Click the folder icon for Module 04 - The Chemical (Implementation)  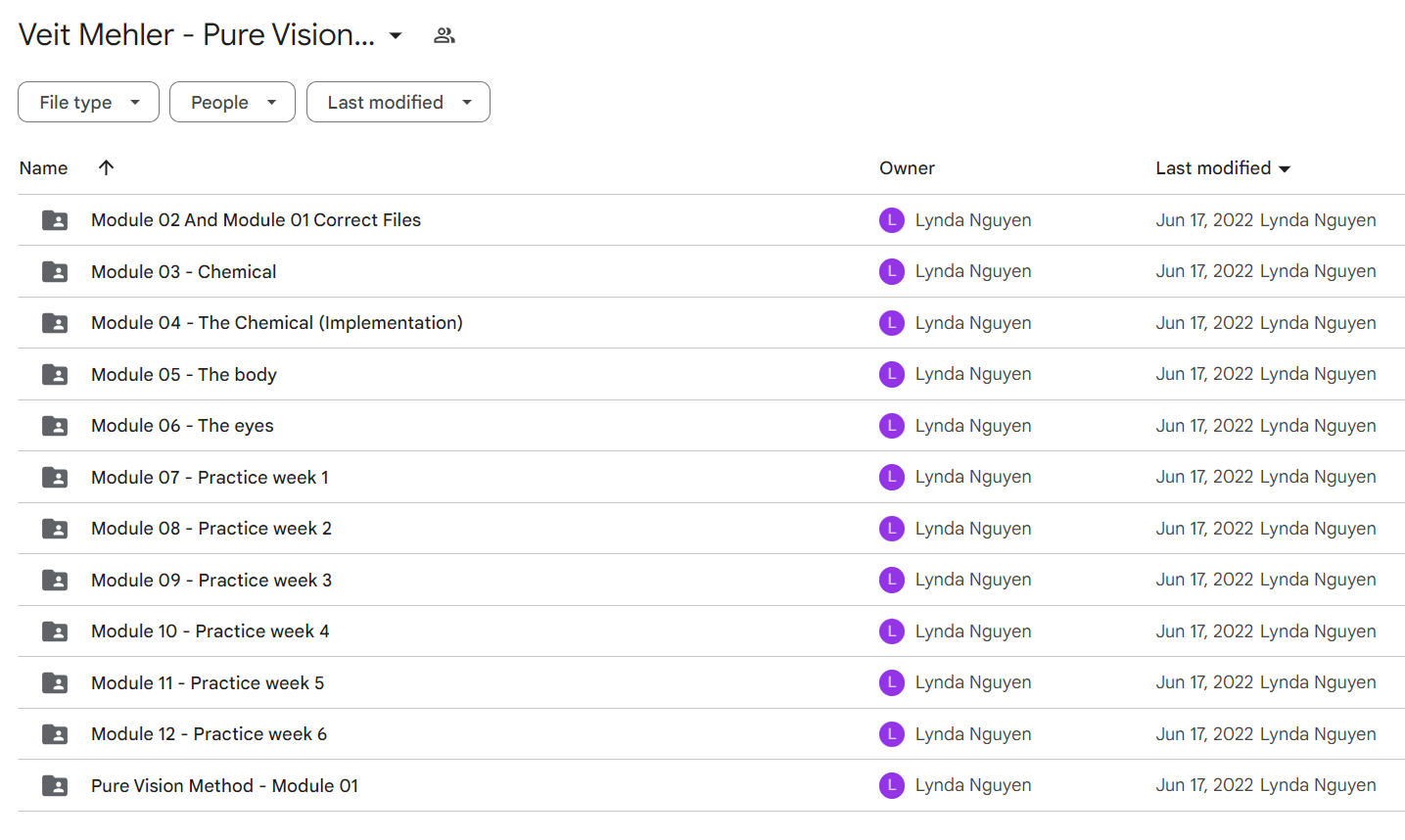coord(55,323)
